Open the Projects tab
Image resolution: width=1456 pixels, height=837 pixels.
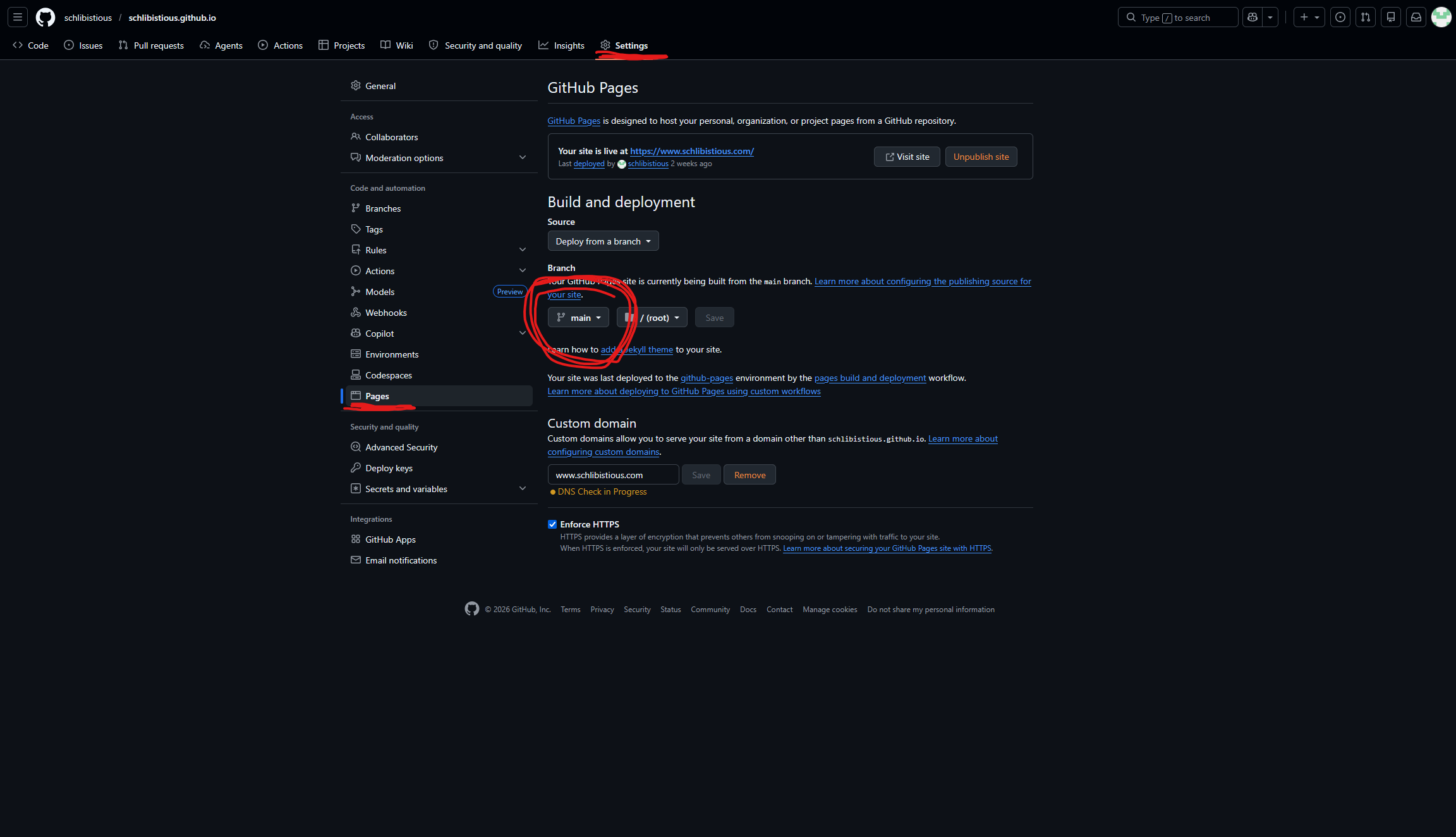(x=342, y=45)
